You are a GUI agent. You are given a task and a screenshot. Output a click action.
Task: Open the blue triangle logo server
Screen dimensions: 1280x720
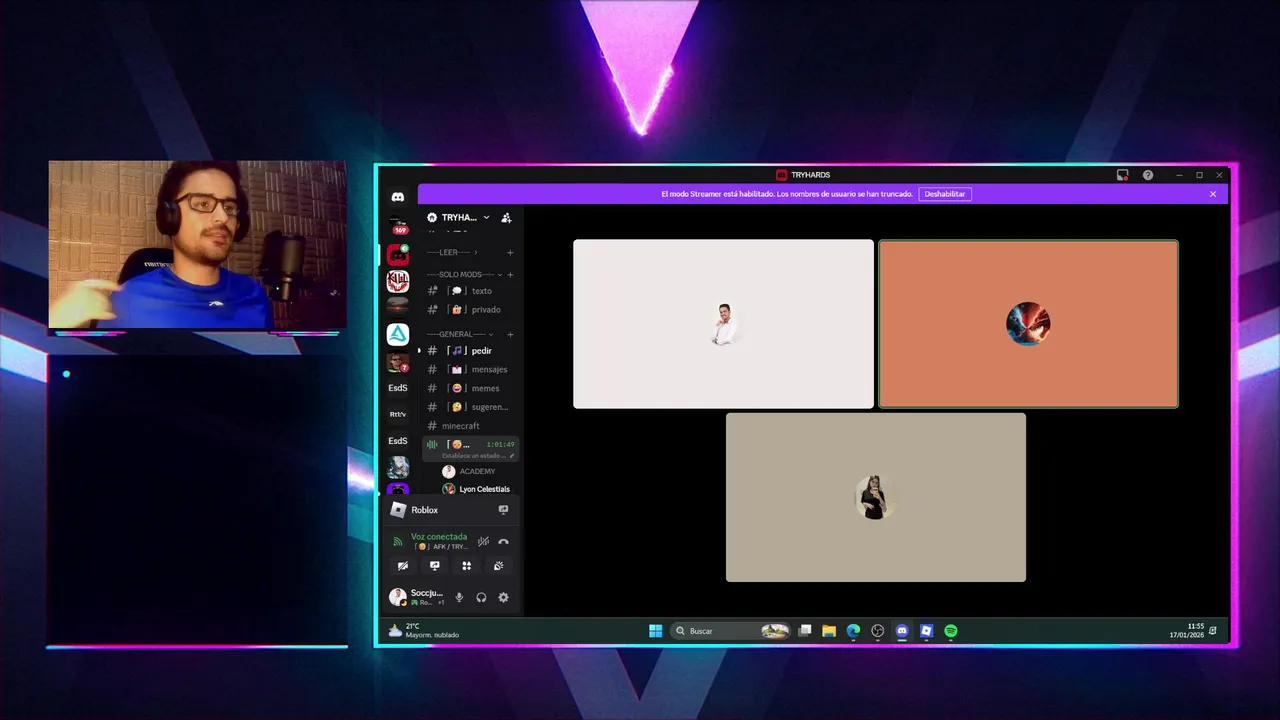pos(398,335)
